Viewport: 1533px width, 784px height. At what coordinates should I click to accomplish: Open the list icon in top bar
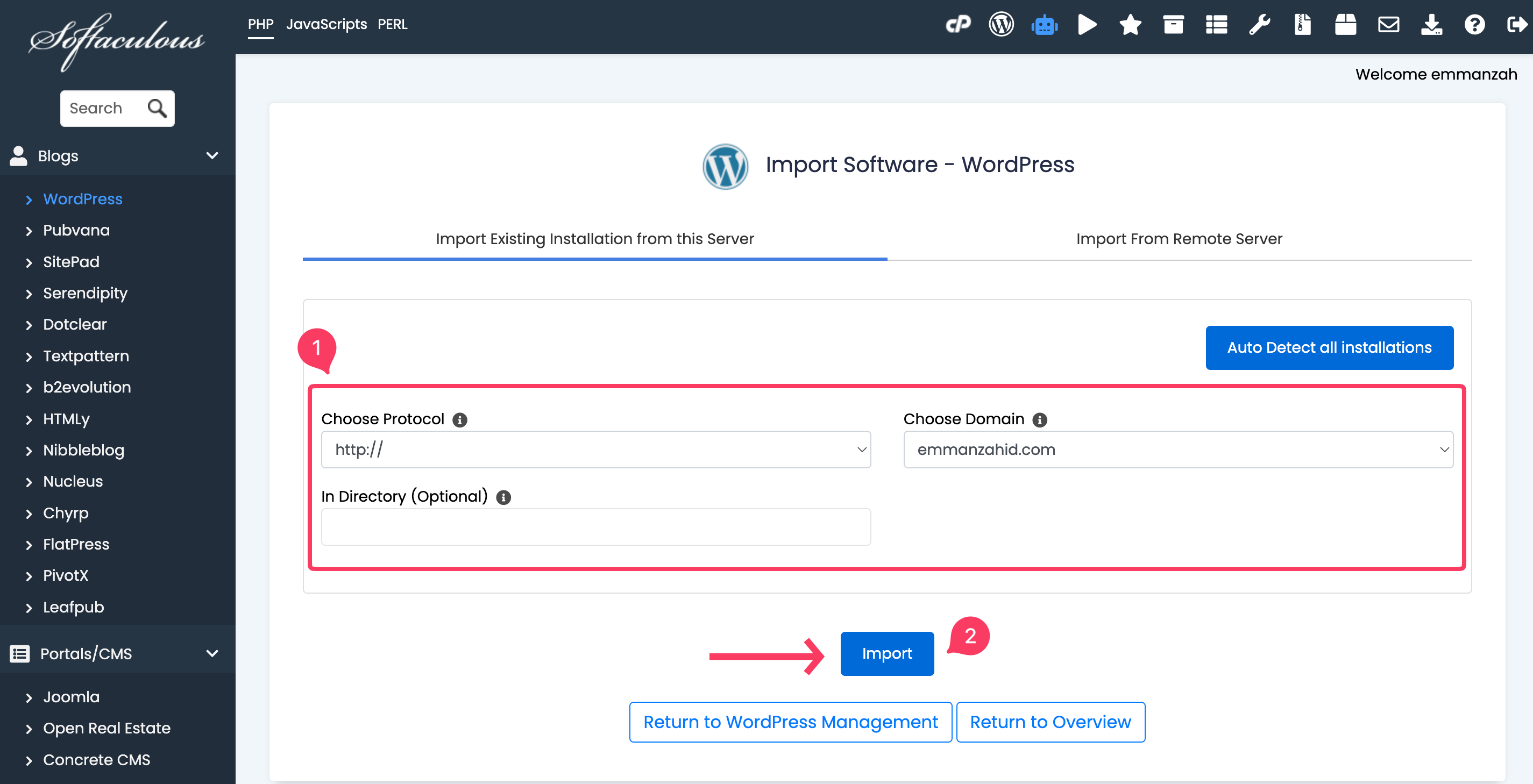click(1216, 24)
